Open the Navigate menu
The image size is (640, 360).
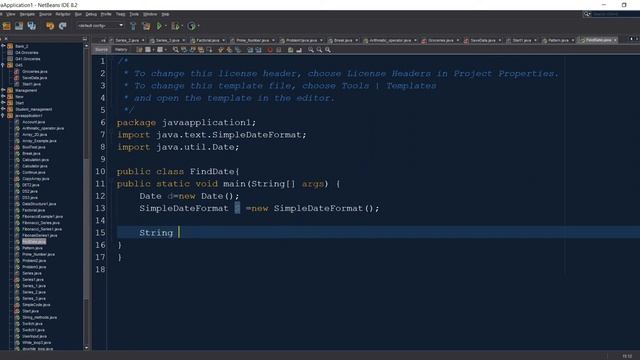[x=27, y=14]
